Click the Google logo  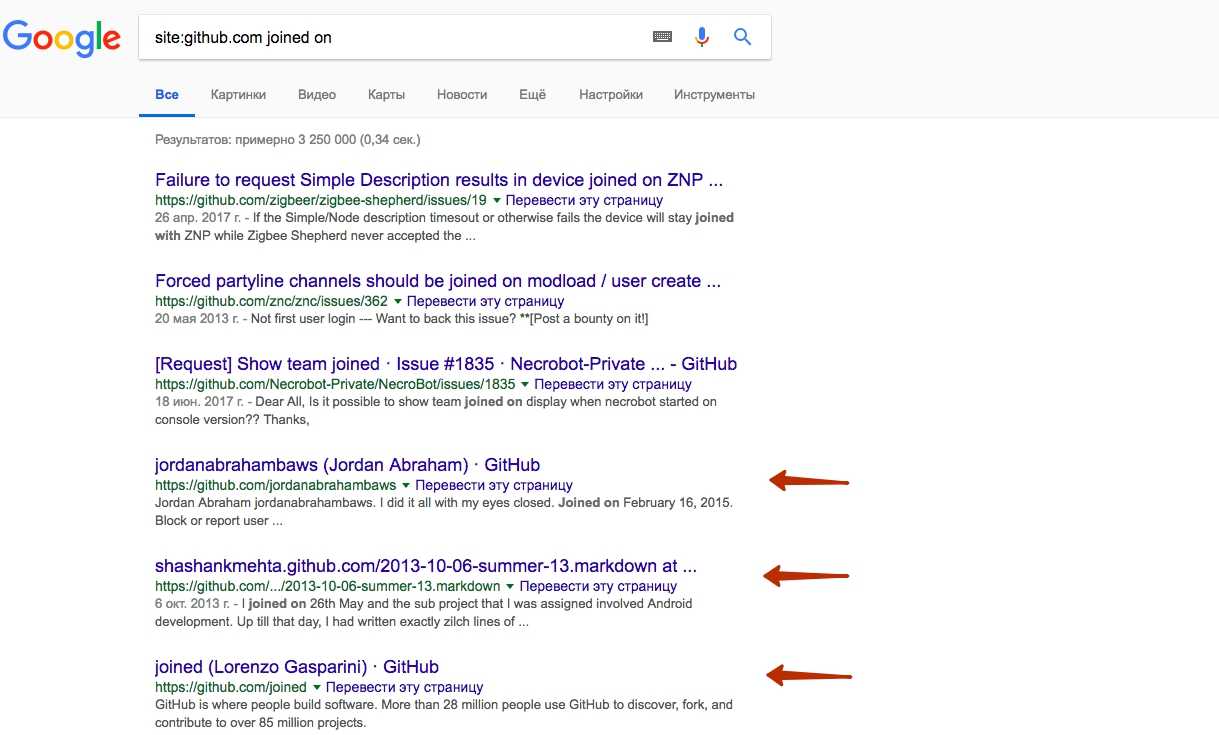[61, 38]
